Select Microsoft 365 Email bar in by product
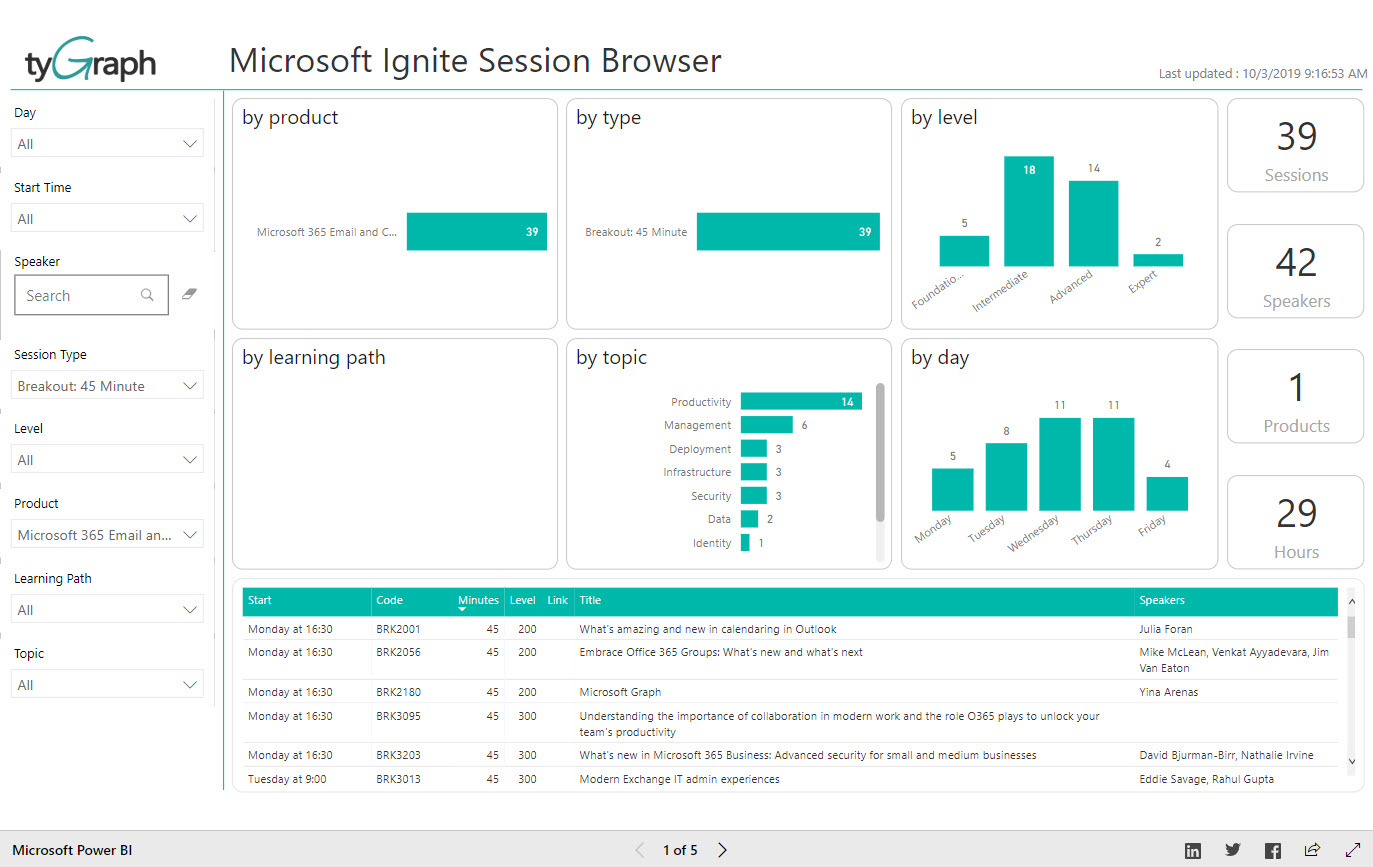This screenshot has height=867, width=1373. coord(477,232)
